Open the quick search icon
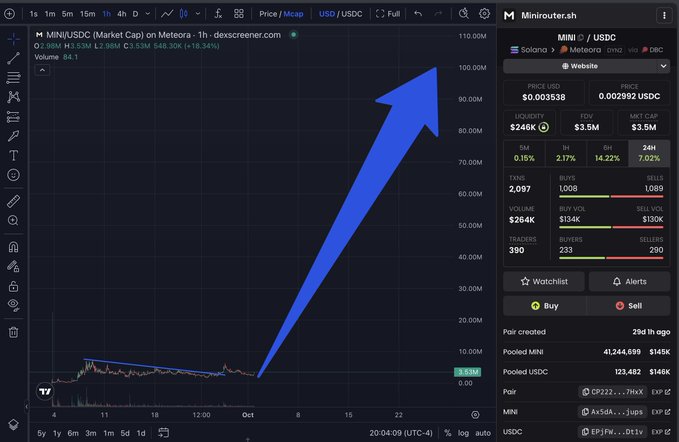Screen dimensions: 679x442 464,14
